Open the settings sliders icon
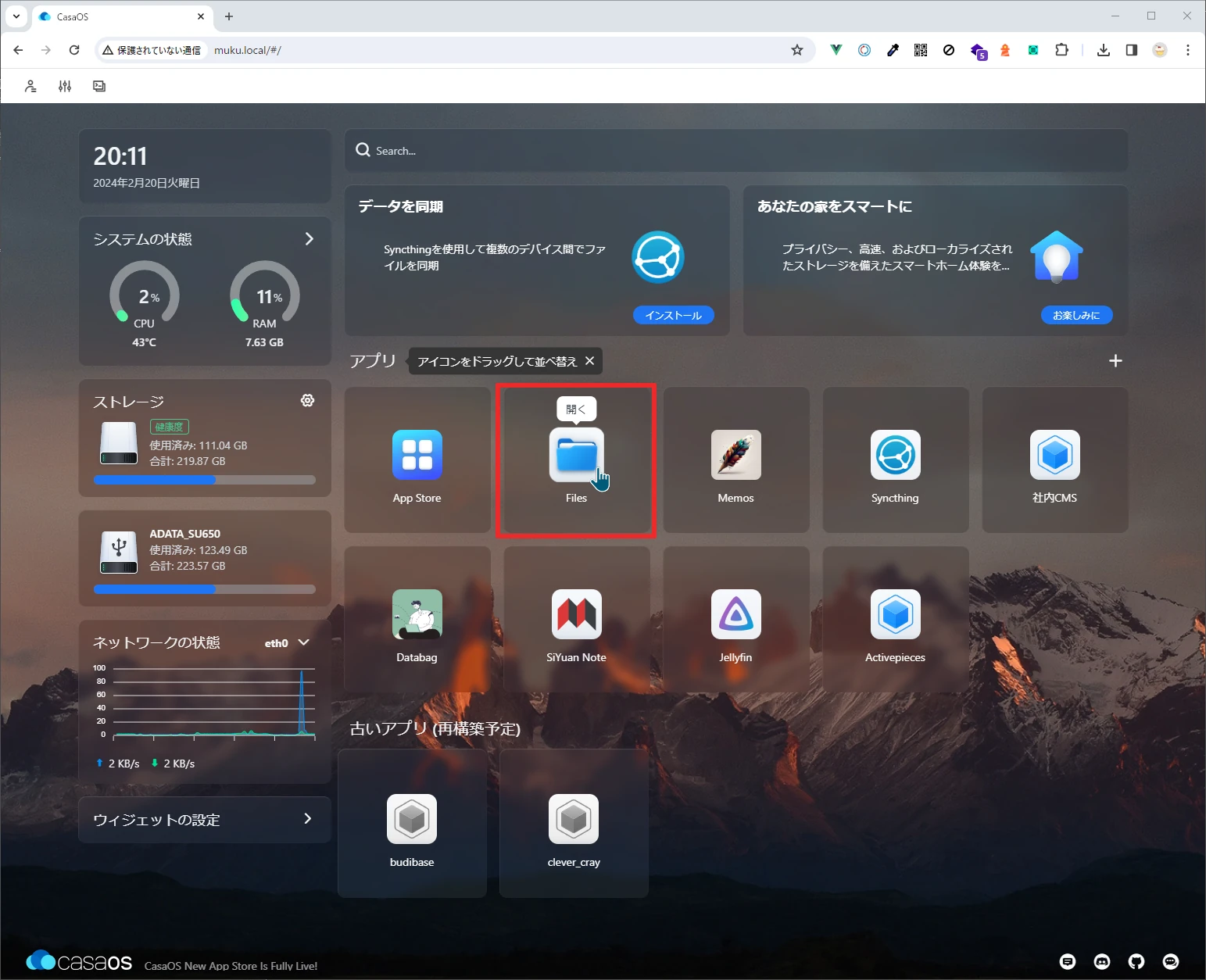This screenshot has width=1206, height=980. tap(65, 86)
